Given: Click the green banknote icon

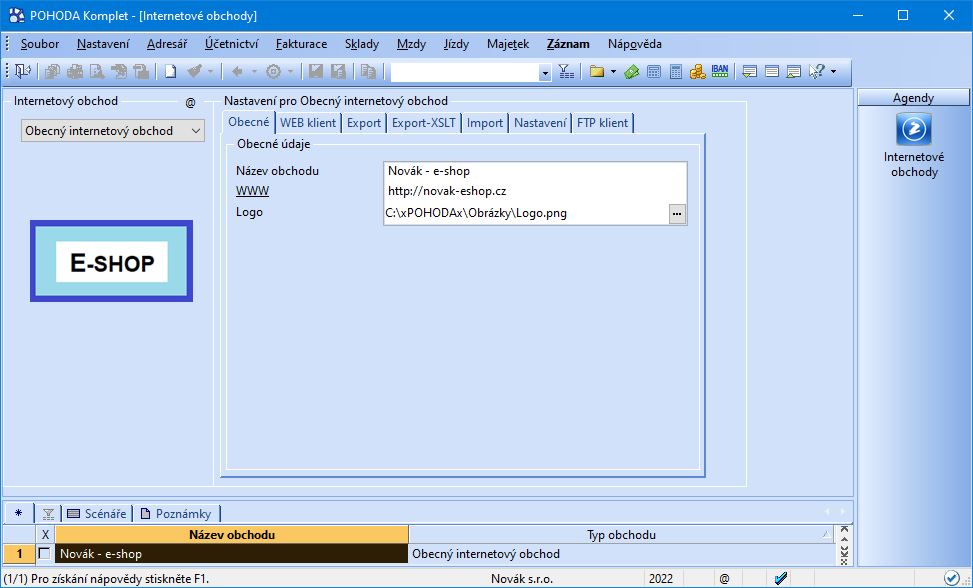Looking at the screenshot, I should coord(632,72).
